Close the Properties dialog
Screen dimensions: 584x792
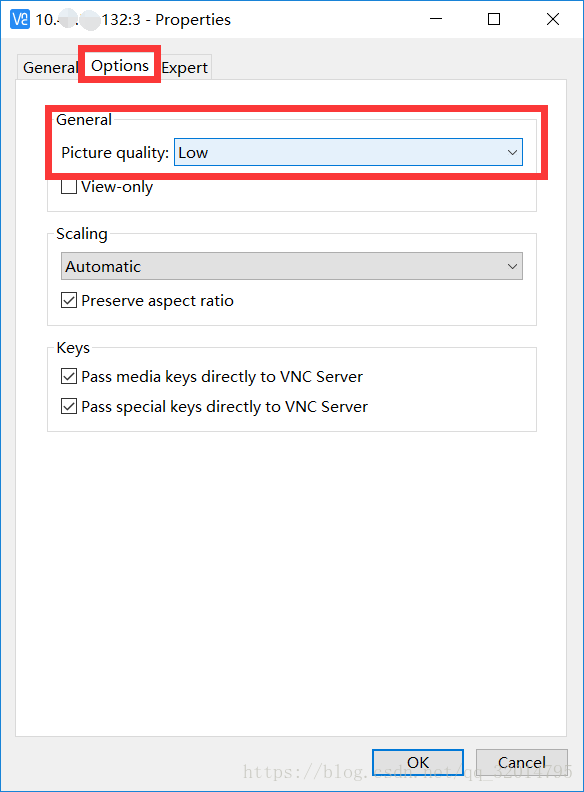click(553, 19)
